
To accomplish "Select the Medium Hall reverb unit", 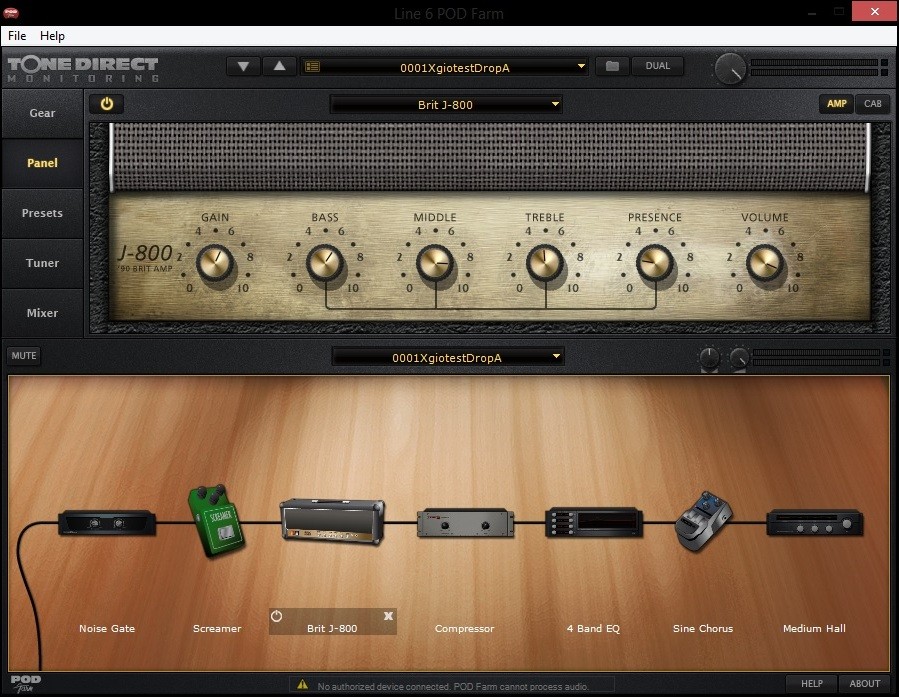I will [x=815, y=523].
